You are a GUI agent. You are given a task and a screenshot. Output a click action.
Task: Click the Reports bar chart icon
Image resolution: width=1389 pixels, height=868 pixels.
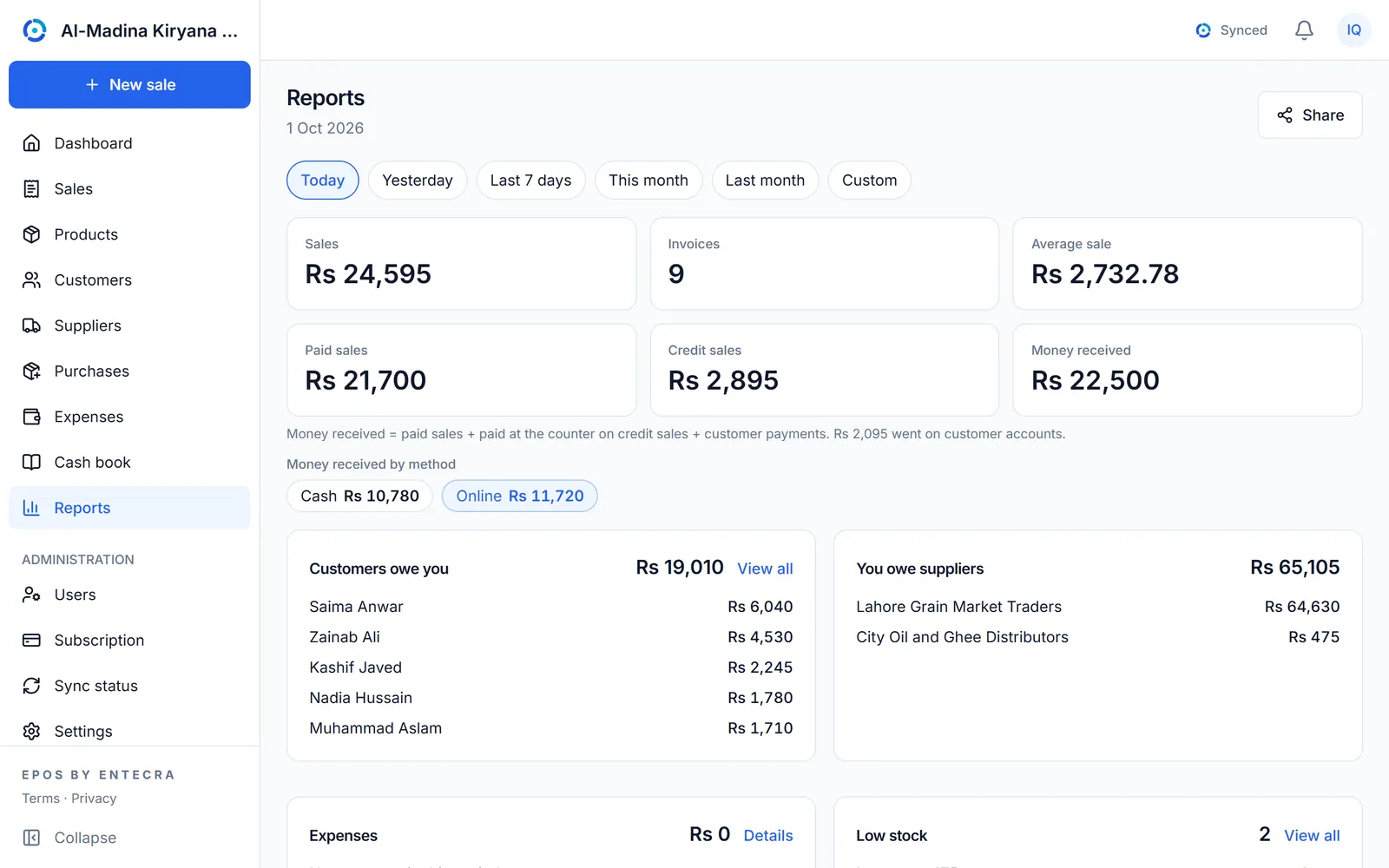coord(31,508)
